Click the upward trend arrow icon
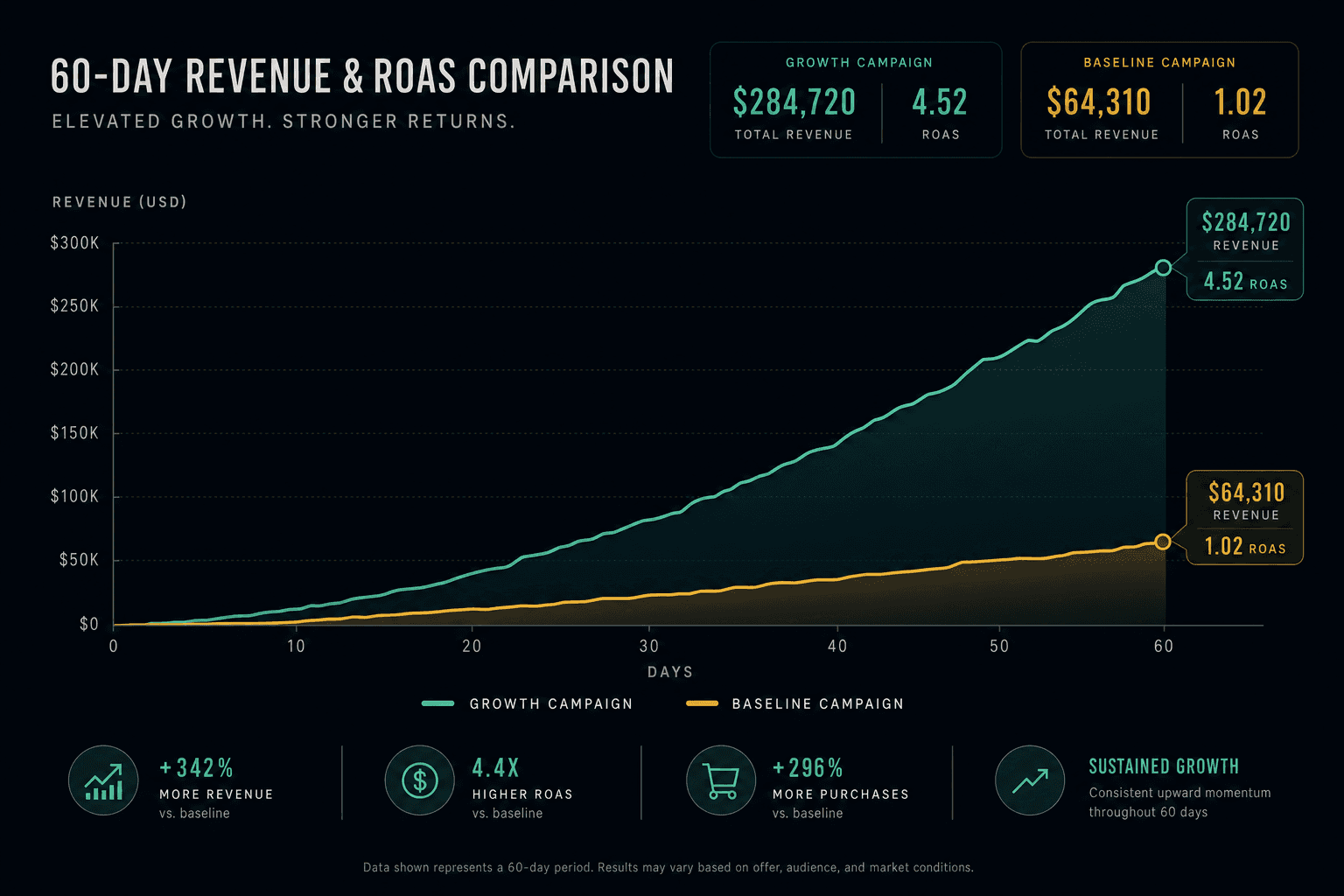The width and height of the screenshot is (1344, 896). pyautogui.click(x=1030, y=780)
